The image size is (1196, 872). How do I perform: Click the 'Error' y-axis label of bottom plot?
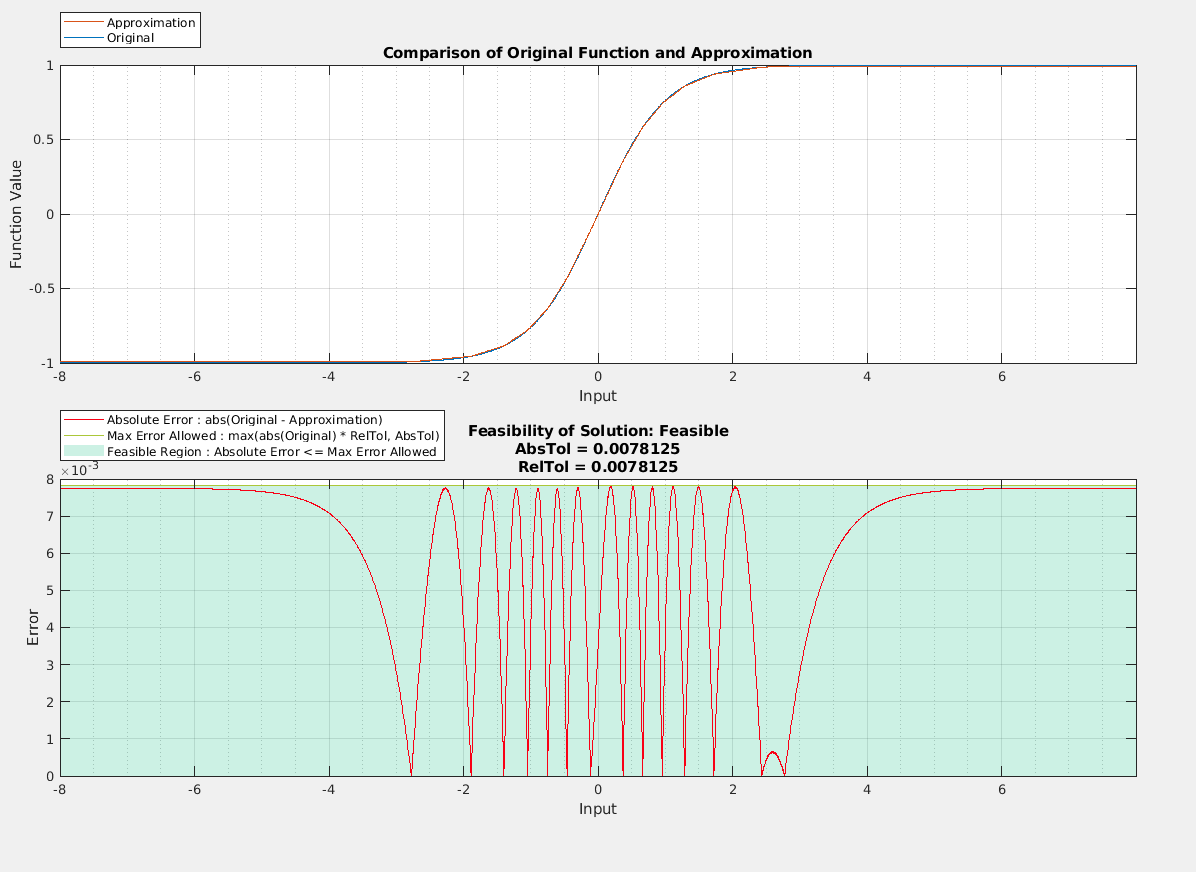[33, 627]
